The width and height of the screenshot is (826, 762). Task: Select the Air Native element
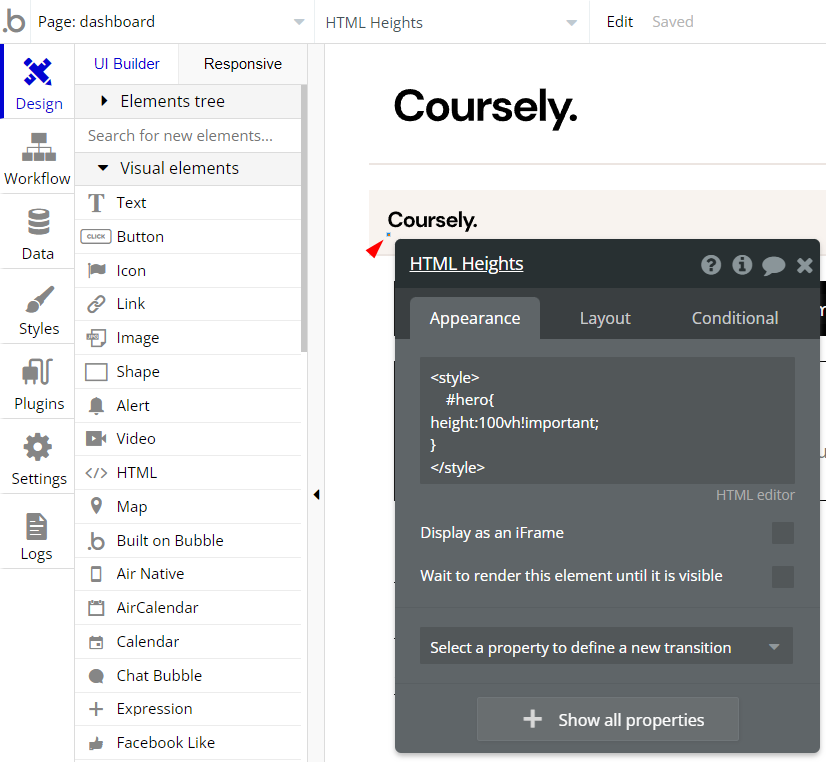[x=188, y=574]
